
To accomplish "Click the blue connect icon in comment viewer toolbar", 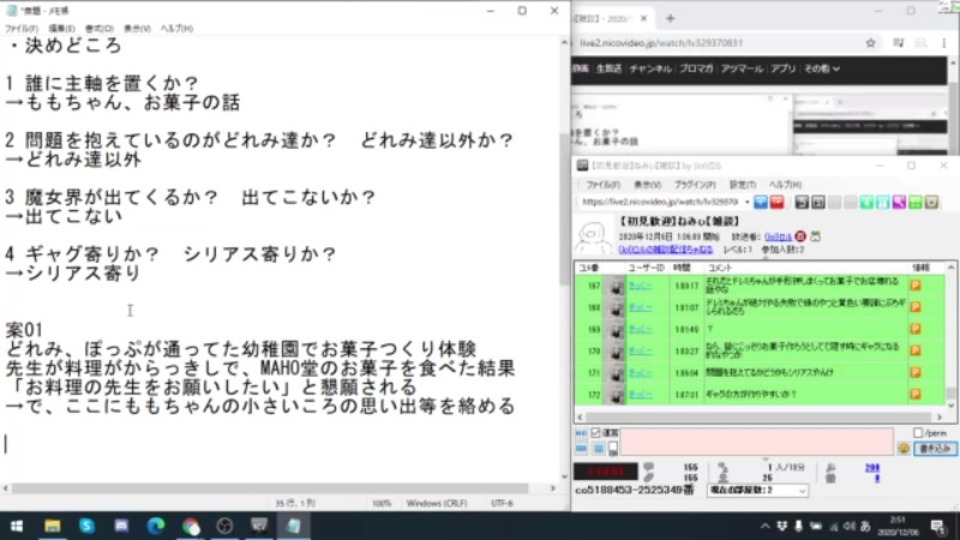I will click(x=760, y=202).
